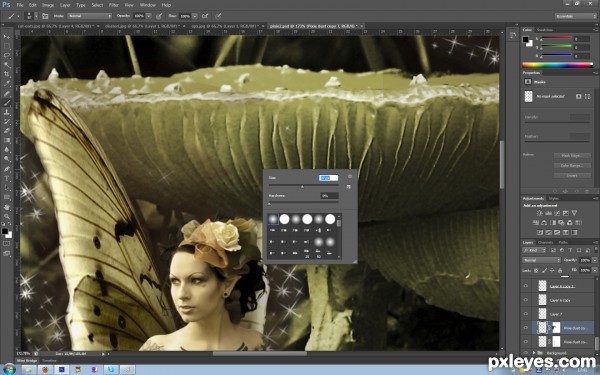Select the History Brush tool
The height and width of the screenshot is (375, 600).
pos(7,122)
